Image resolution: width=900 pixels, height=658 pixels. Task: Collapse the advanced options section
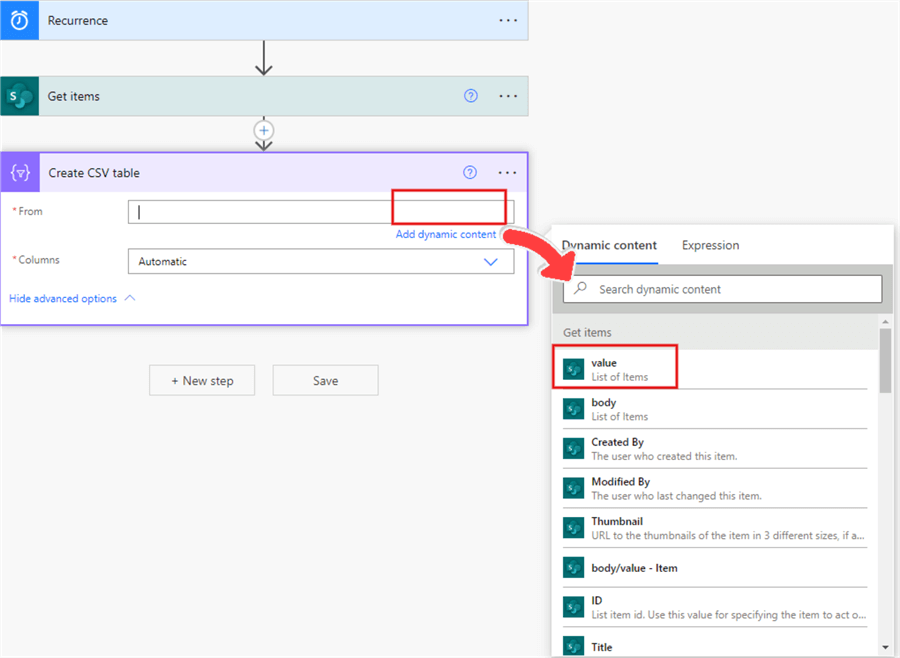coord(72,299)
